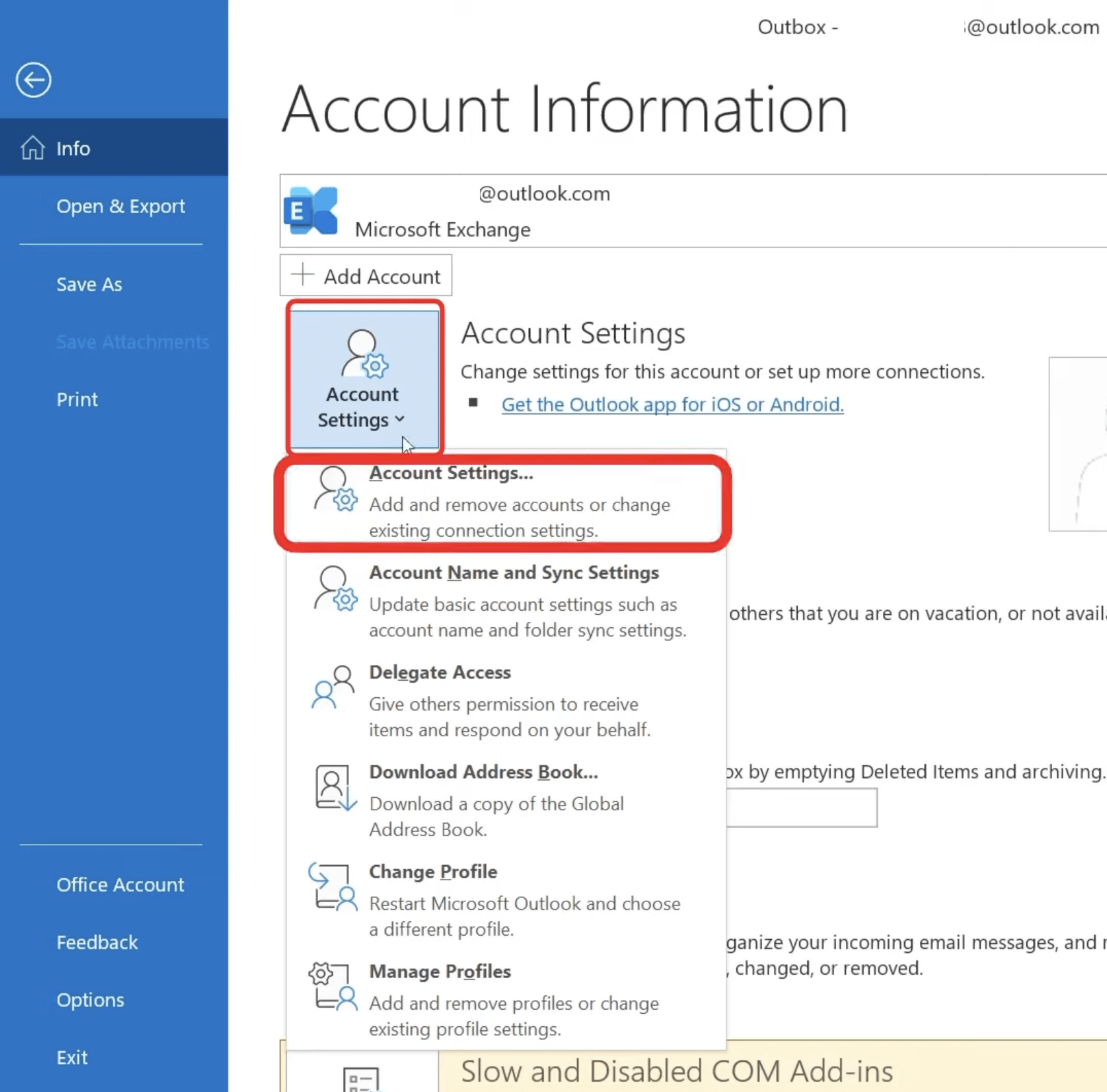Image resolution: width=1107 pixels, height=1092 pixels.
Task: Select Change Profile menu entry
Action: 506,899
